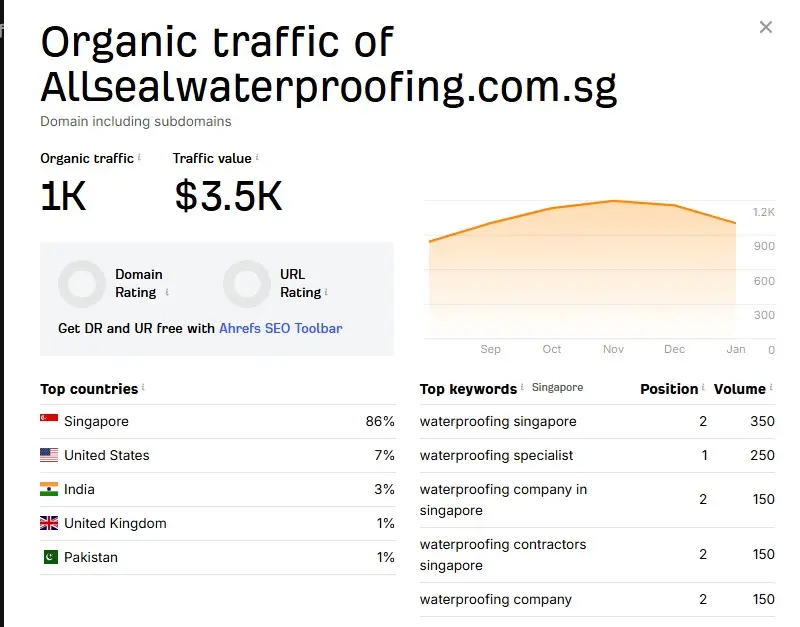The height and width of the screenshot is (627, 800).
Task: Click the Singapore flag icon
Action: (49, 421)
